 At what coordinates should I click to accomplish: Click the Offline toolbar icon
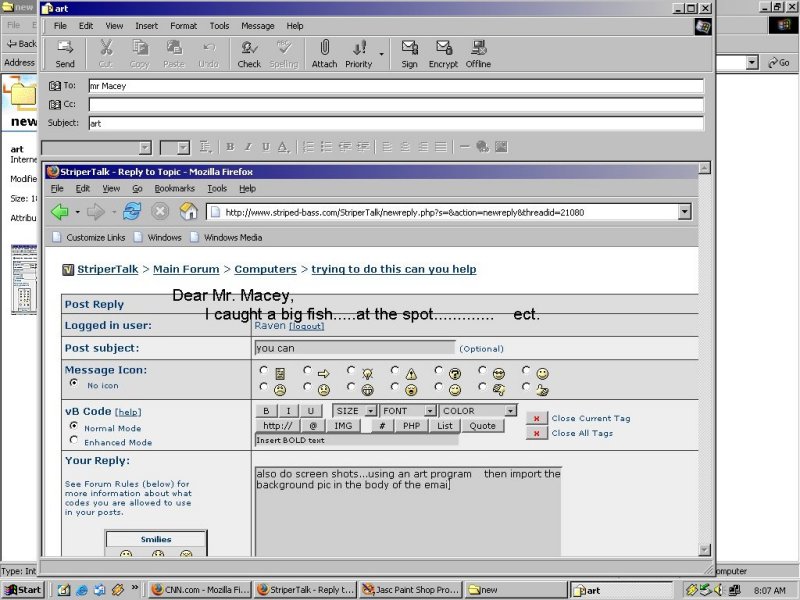(x=478, y=53)
